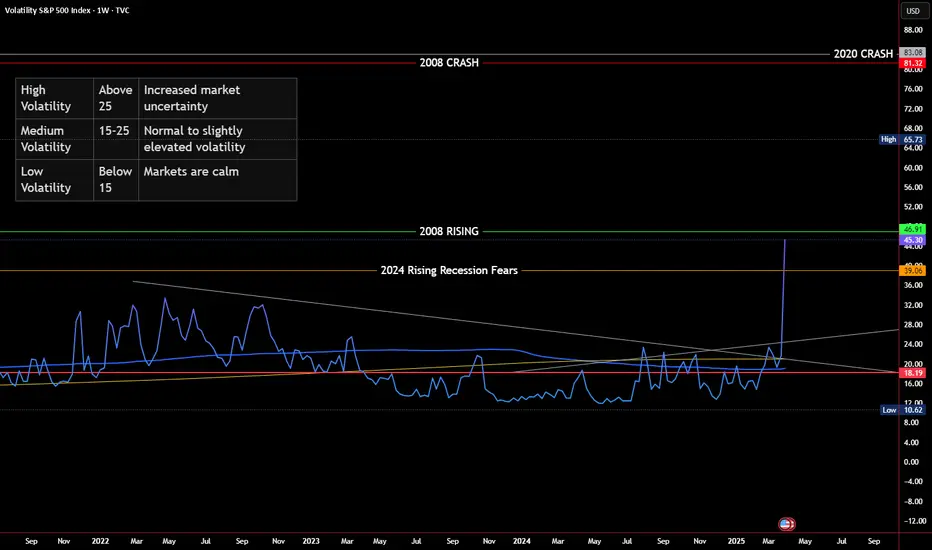
Task: Select the 2020 CRASH line label
Action: [x=863, y=54]
